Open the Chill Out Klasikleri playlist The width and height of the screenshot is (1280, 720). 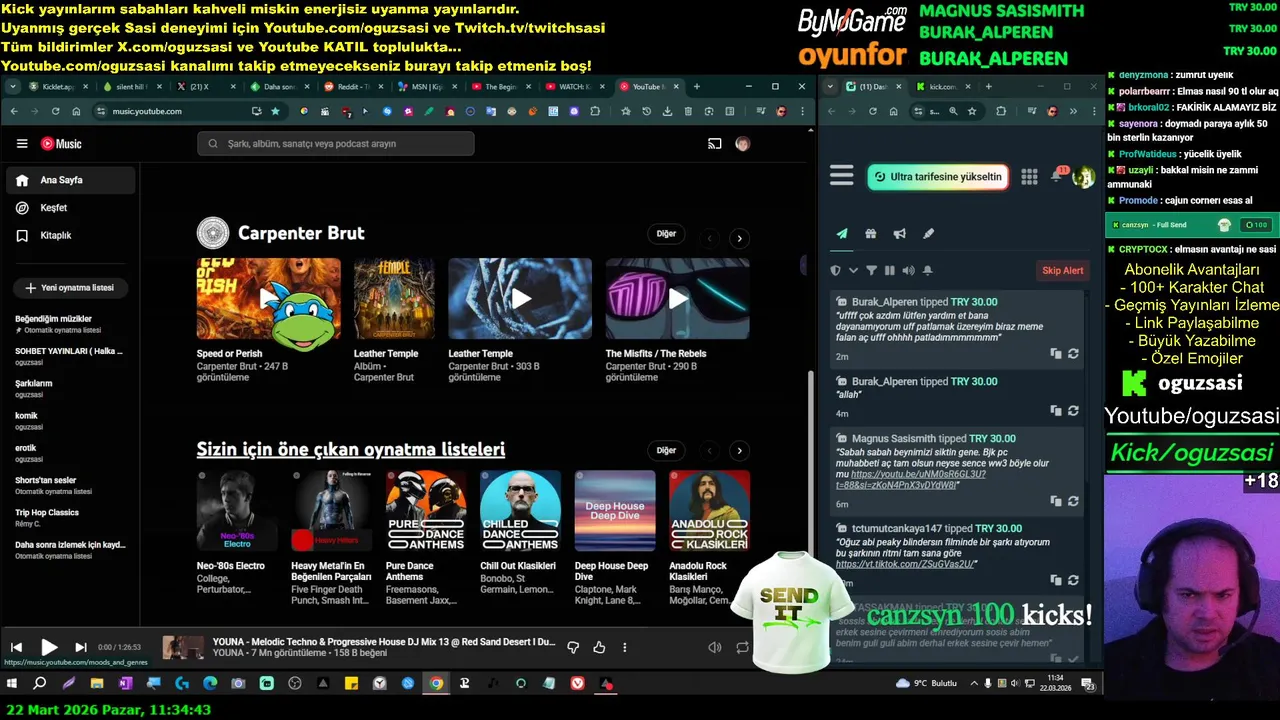[x=520, y=511]
